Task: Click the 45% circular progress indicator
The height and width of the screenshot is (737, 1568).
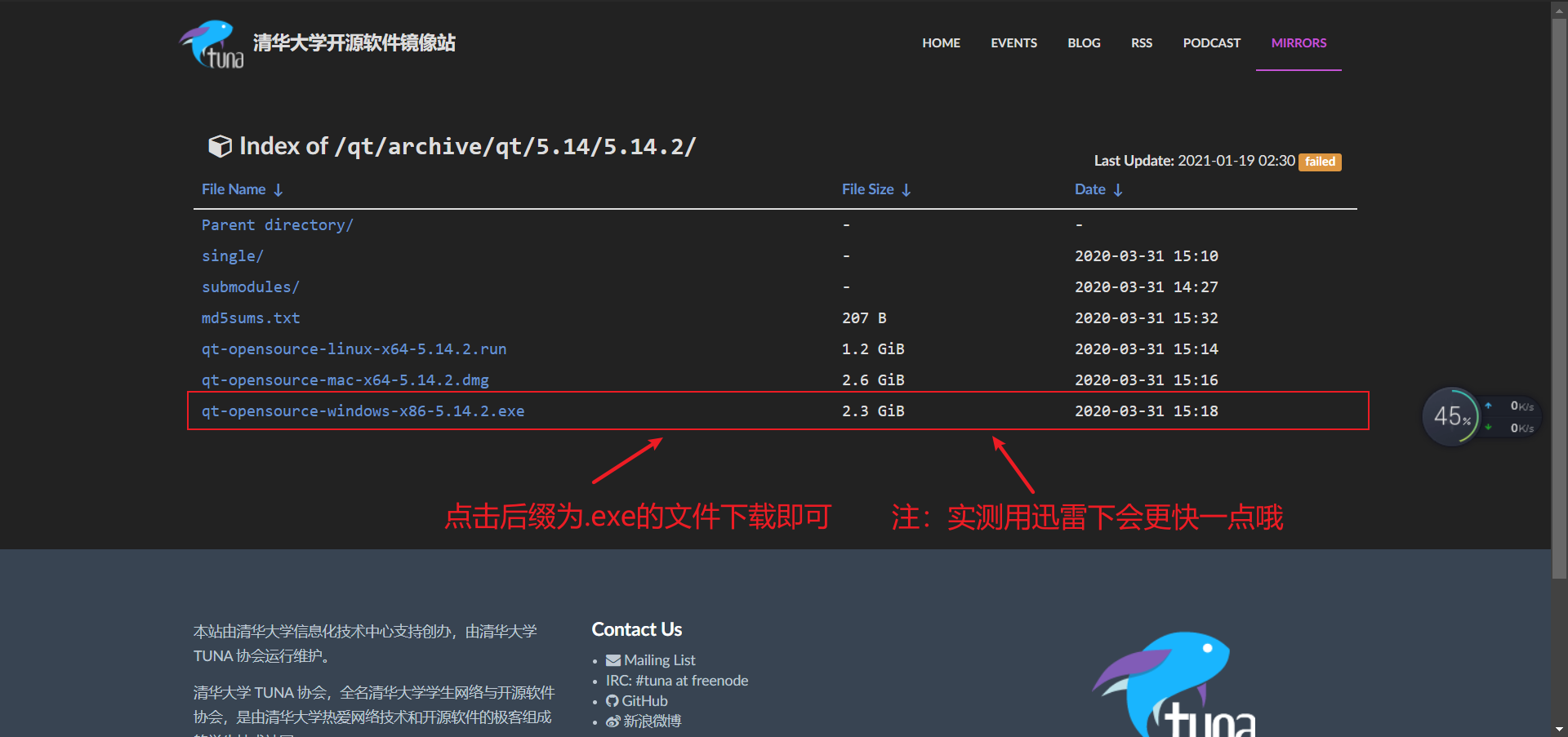Action: [1450, 416]
